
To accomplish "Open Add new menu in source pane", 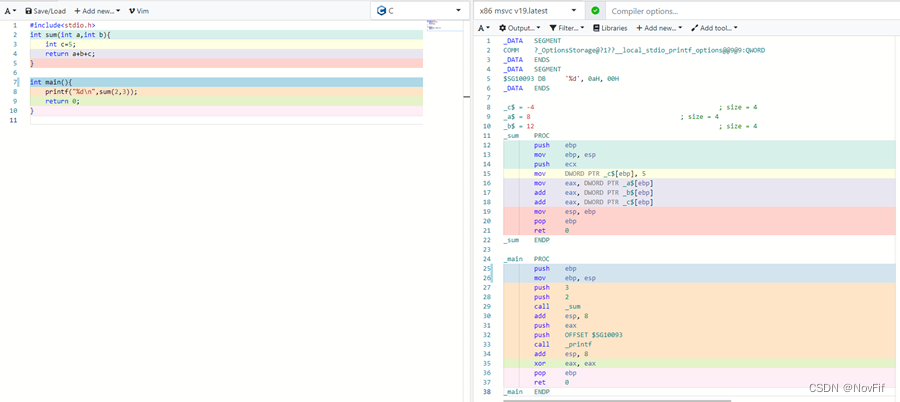I will point(97,11).
